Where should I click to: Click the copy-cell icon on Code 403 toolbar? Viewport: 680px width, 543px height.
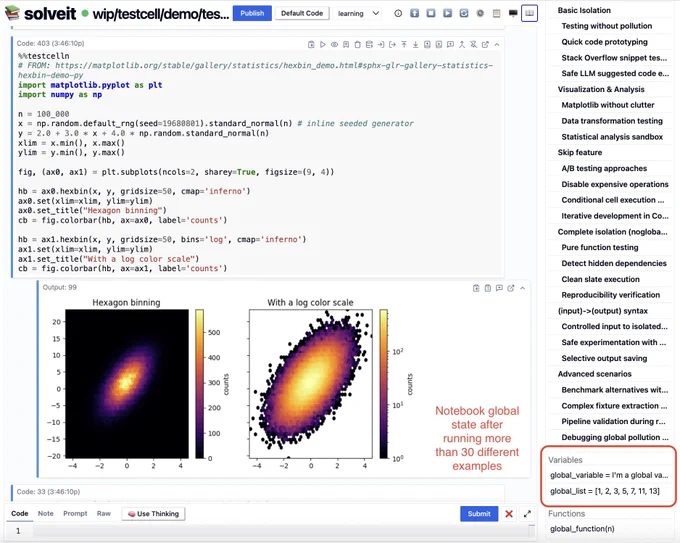point(311,44)
